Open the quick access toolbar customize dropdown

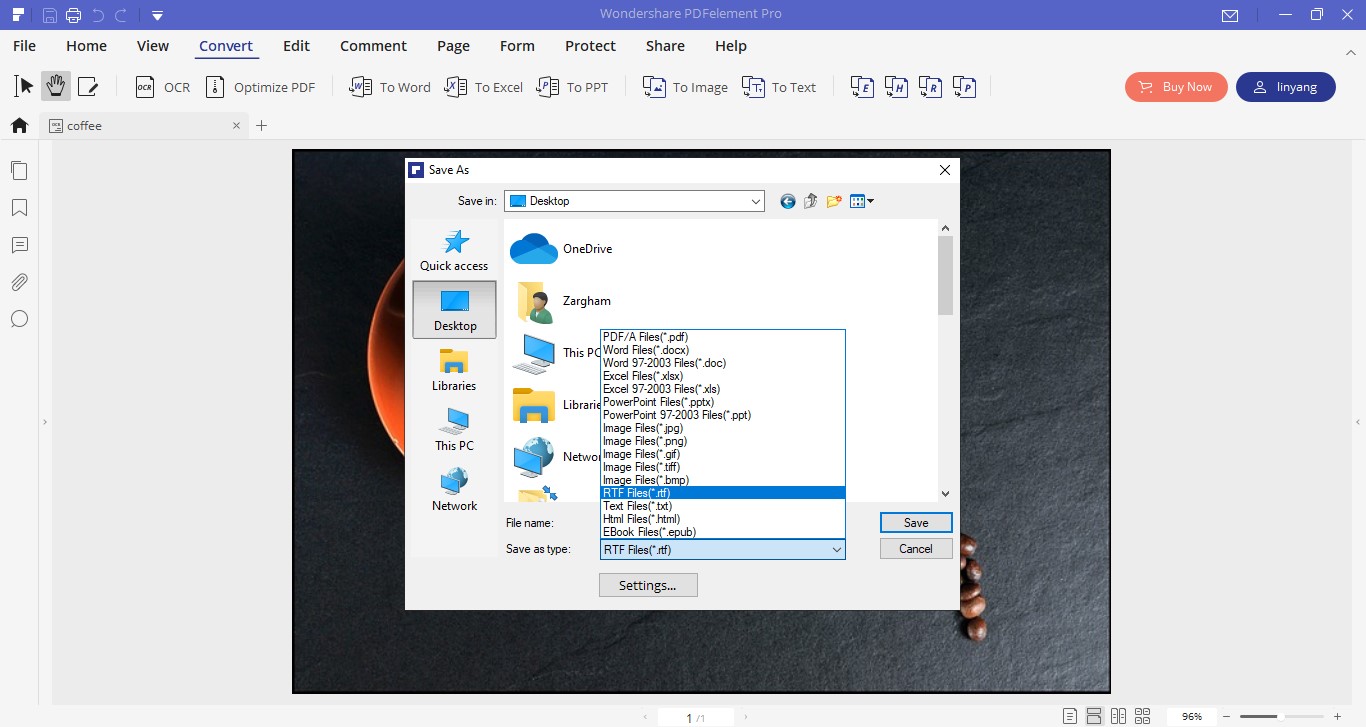[157, 15]
